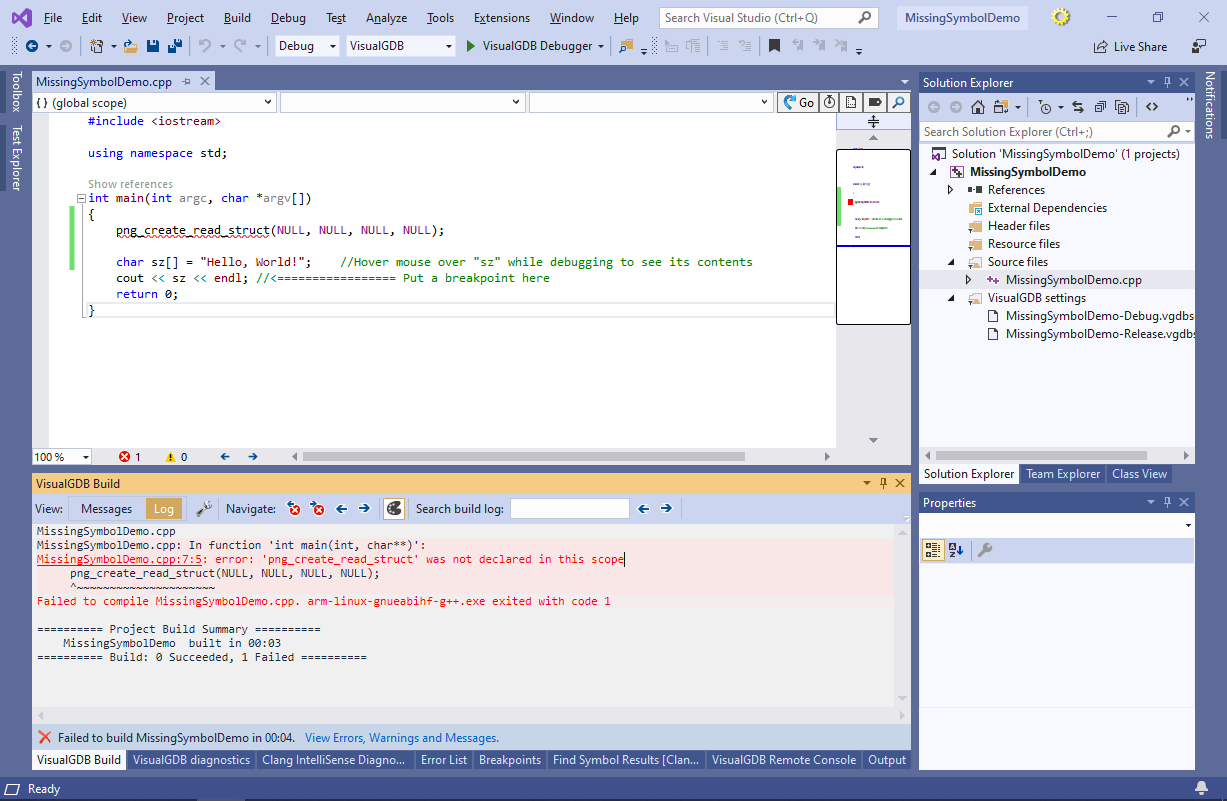Viewport: 1227px width, 801px height.
Task: Open the VisualGDB Remote Console tab
Action: click(x=784, y=760)
